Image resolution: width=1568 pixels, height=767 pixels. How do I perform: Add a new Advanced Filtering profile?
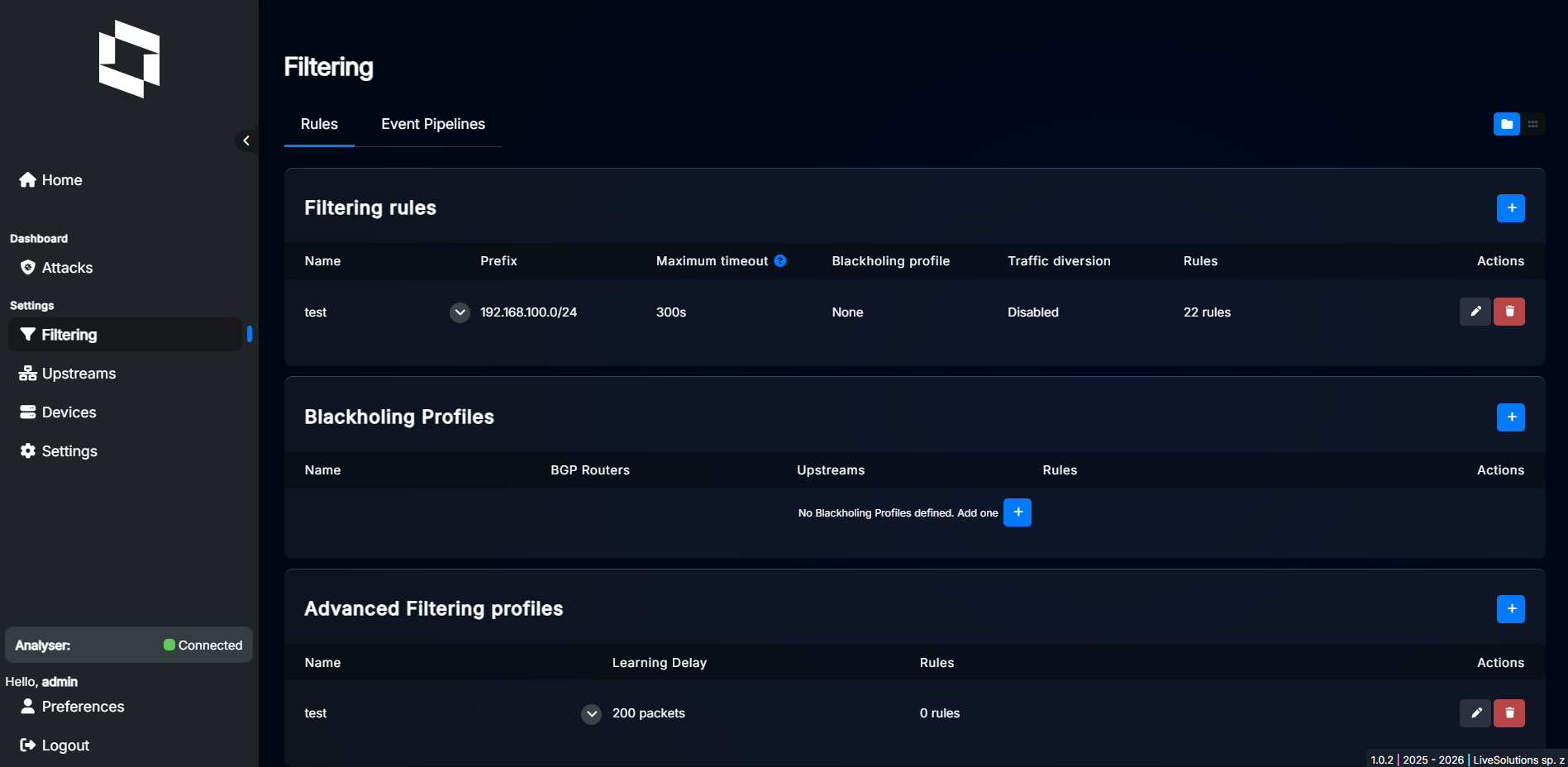[x=1510, y=609]
